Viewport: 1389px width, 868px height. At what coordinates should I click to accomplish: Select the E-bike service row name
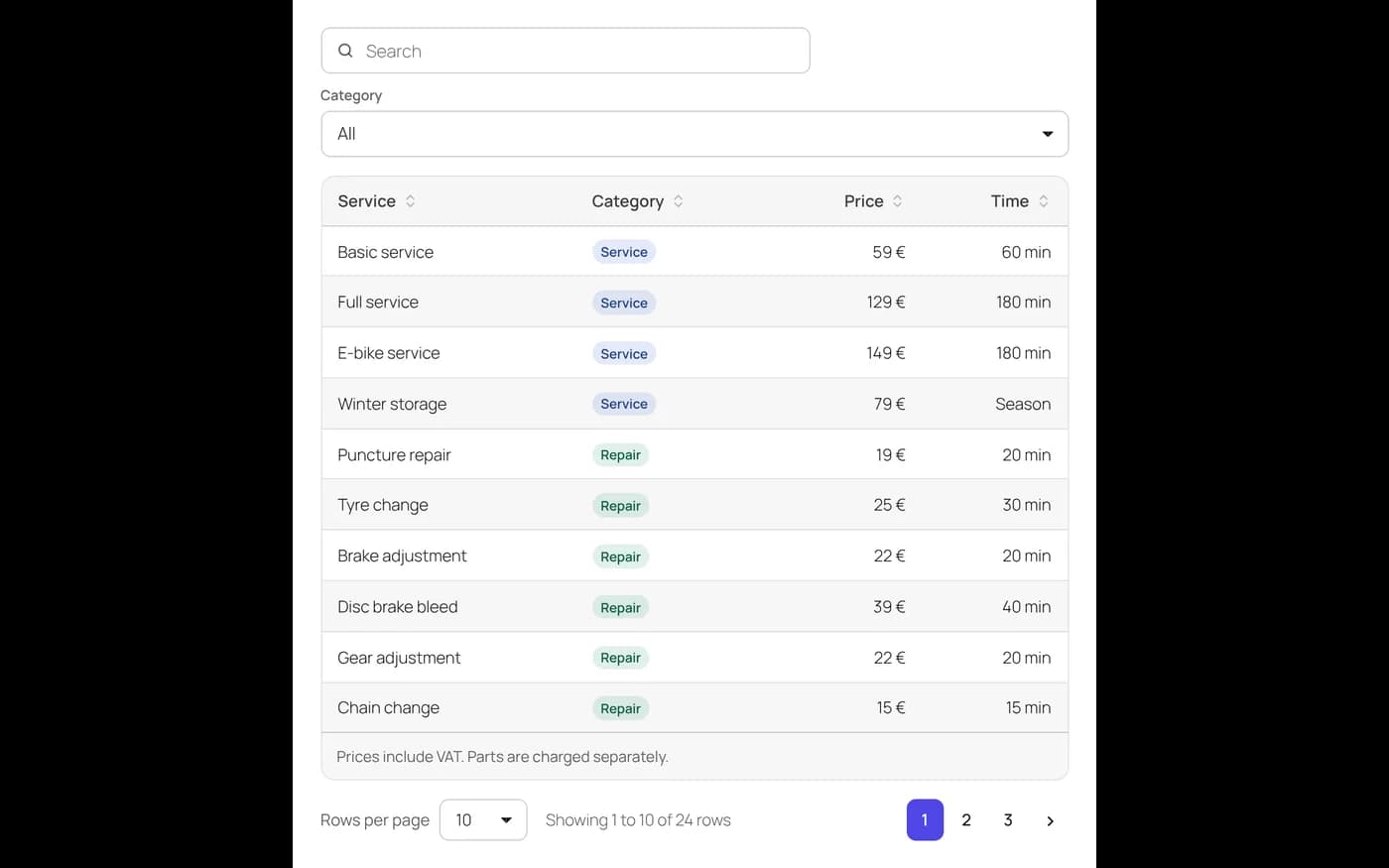388,353
